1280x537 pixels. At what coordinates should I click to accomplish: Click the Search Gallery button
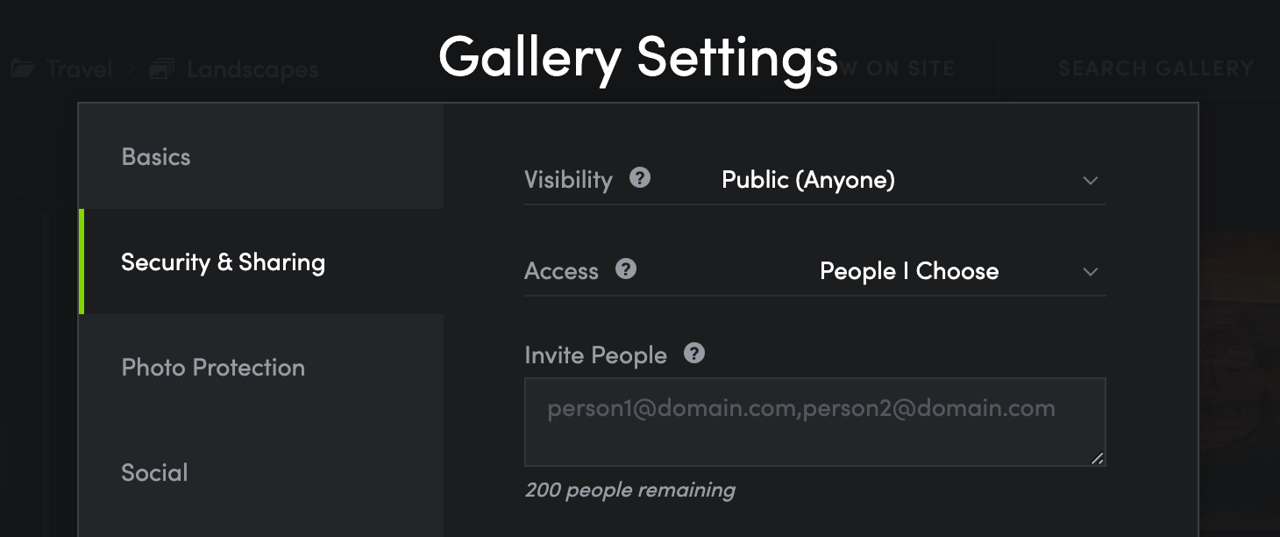click(x=1155, y=69)
